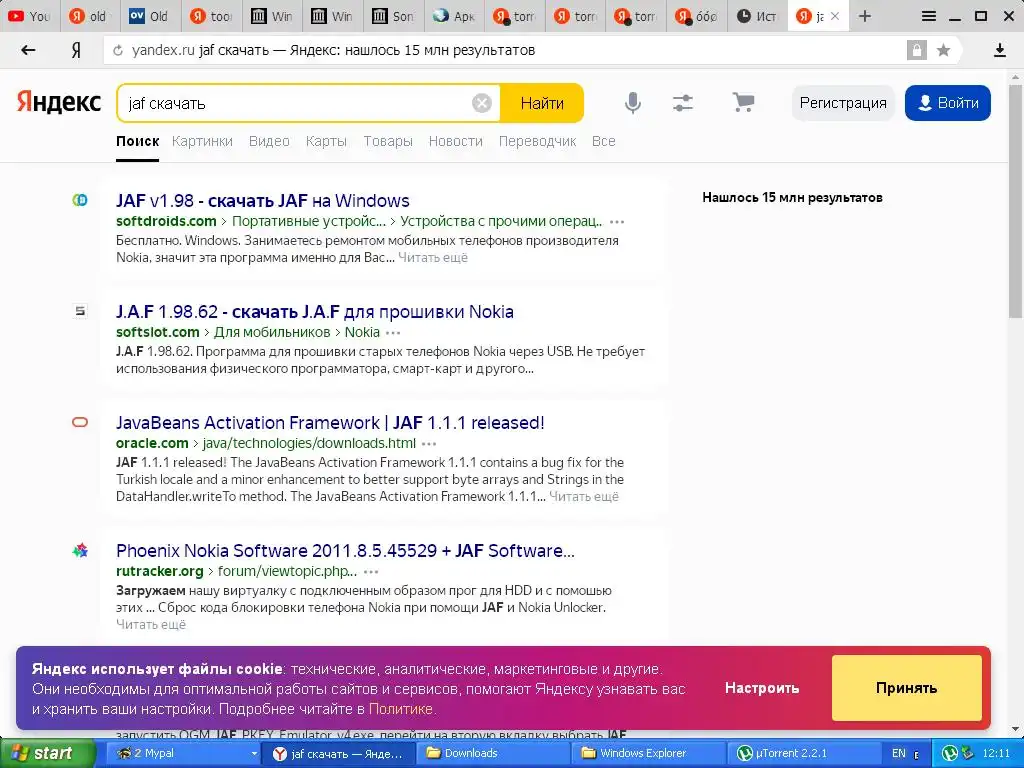Open µTorrent 2.2.1 taskbar item
This screenshot has height=768, width=1024.
802,754
